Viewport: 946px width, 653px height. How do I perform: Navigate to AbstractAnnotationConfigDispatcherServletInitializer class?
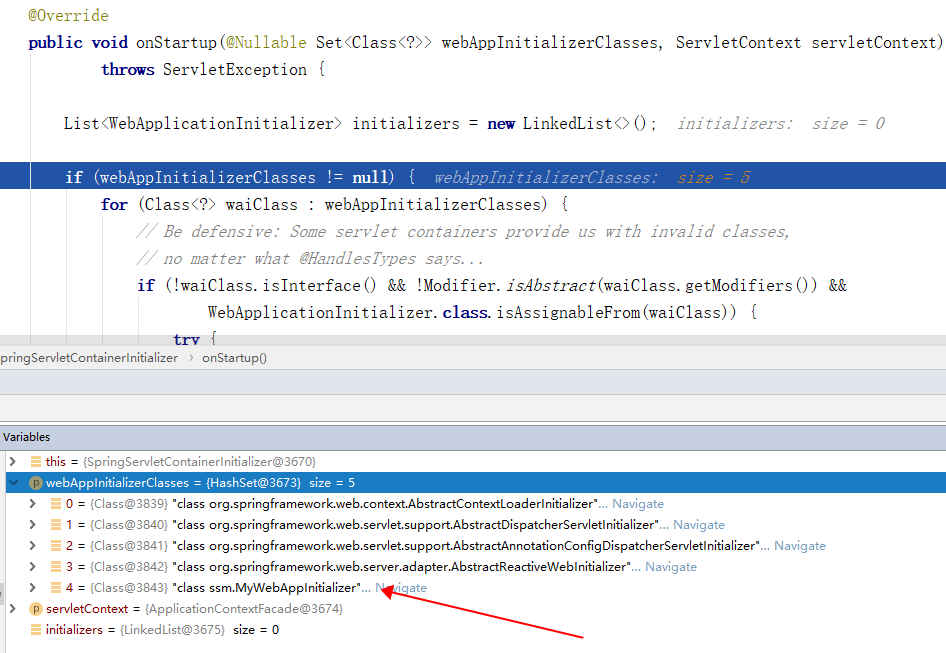pyautogui.click(x=799, y=546)
